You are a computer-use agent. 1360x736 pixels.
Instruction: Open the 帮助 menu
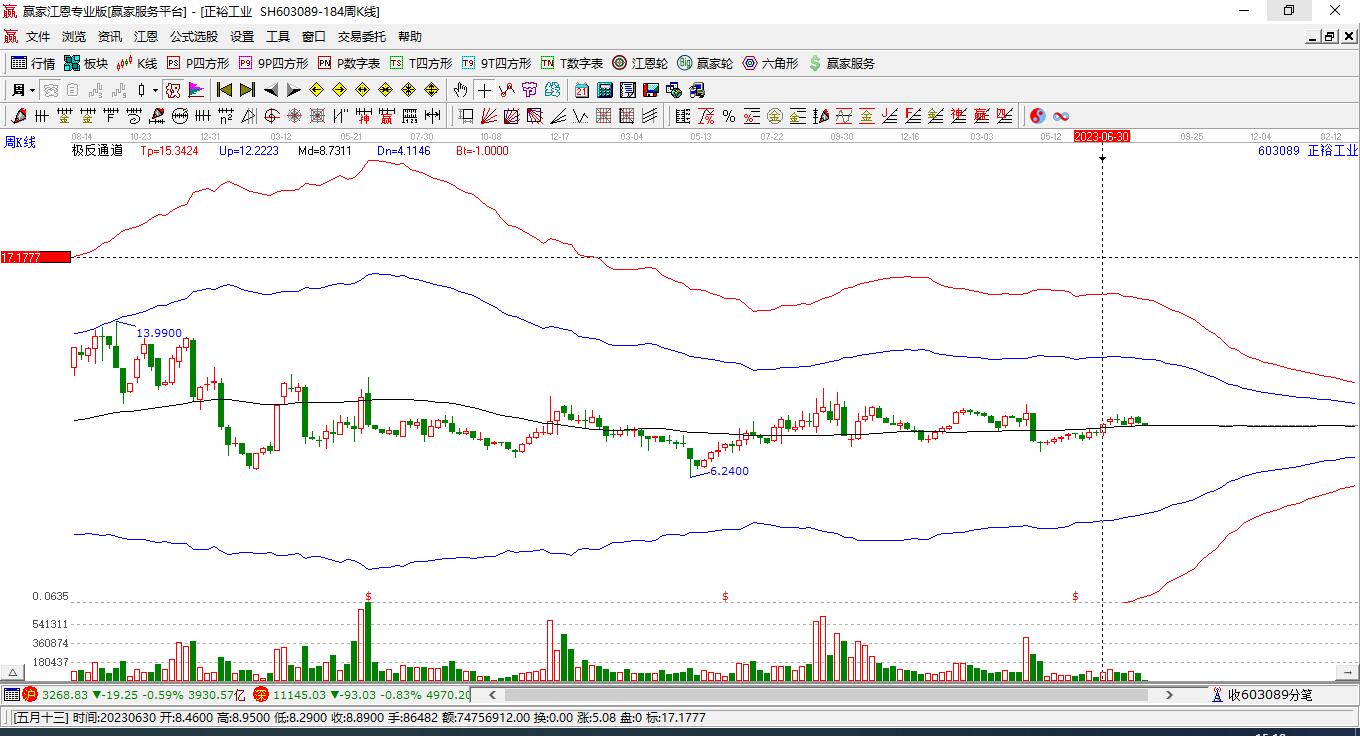click(x=410, y=37)
